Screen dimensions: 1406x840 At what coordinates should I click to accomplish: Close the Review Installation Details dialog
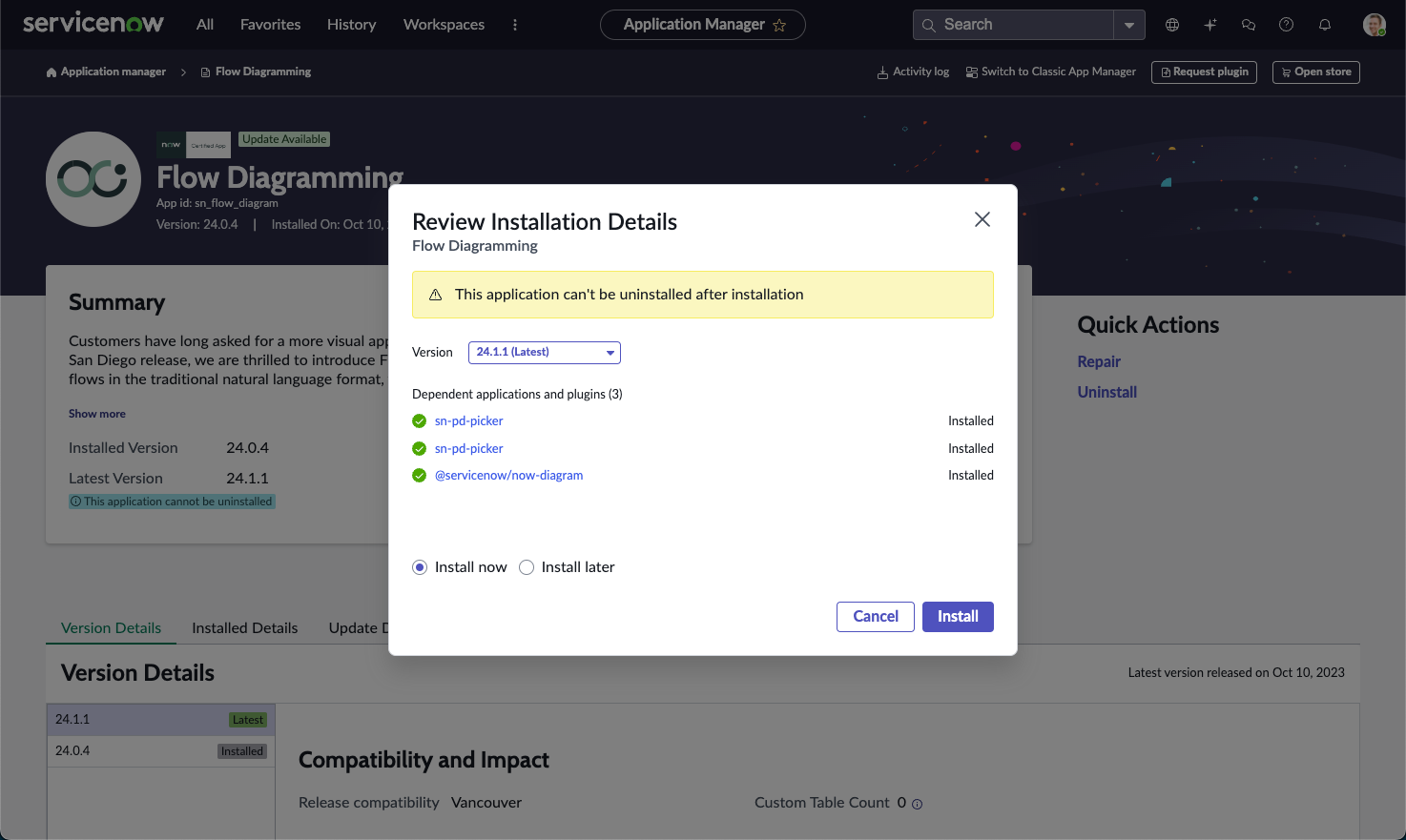pos(982,219)
